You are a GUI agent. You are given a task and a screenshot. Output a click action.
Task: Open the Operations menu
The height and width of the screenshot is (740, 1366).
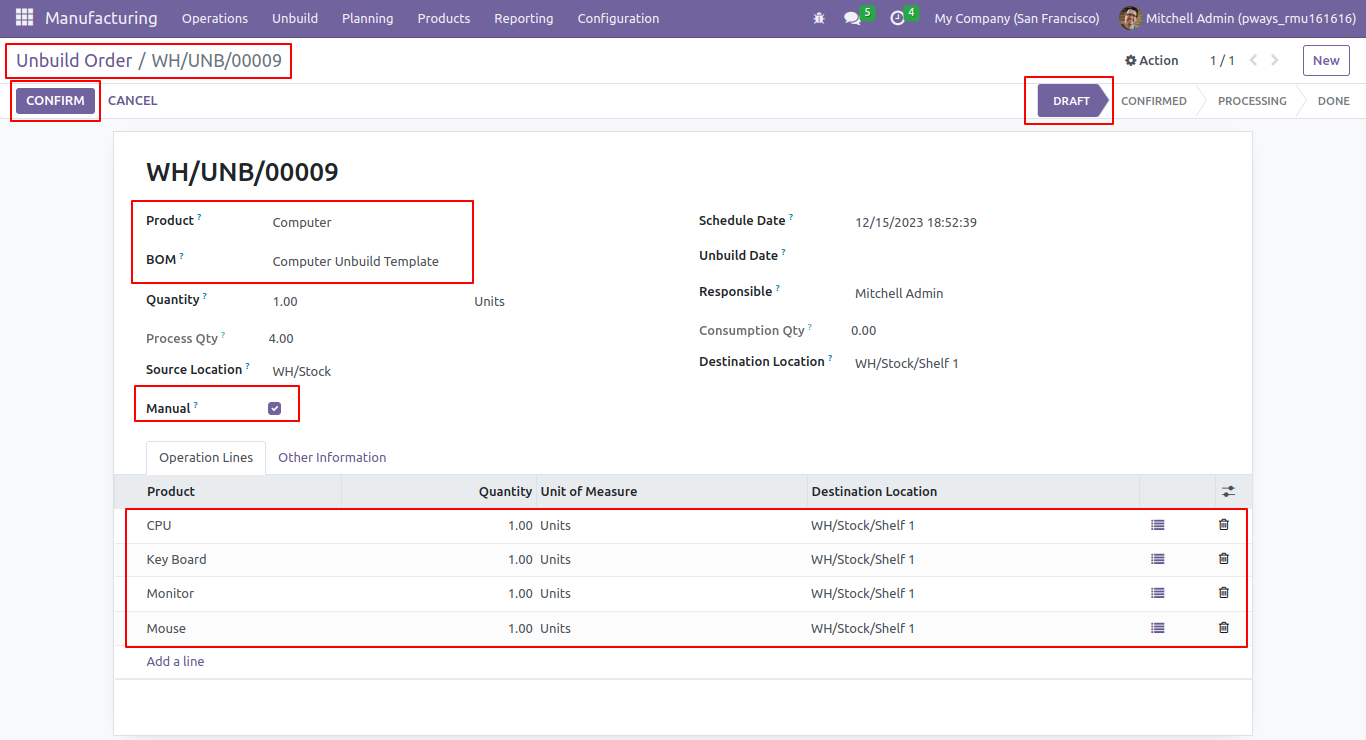pyautogui.click(x=215, y=18)
